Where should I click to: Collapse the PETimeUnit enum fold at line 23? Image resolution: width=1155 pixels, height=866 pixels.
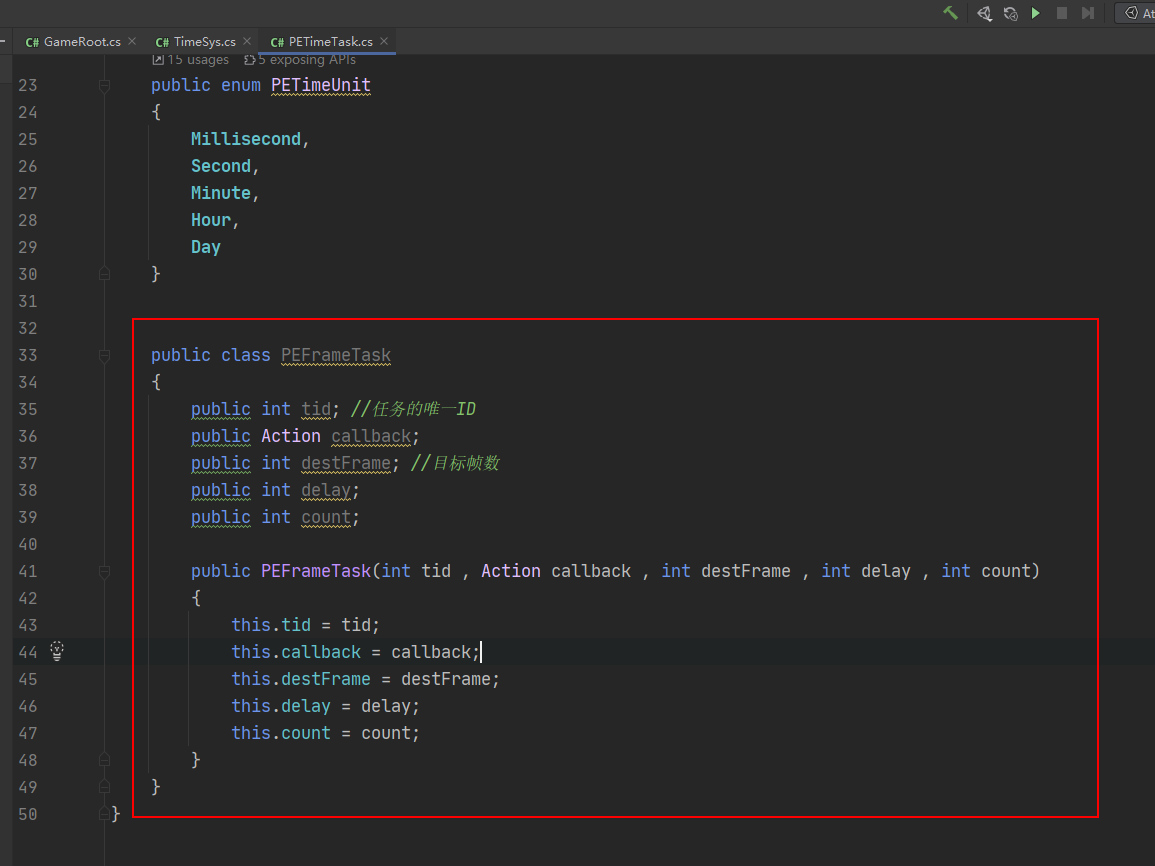tap(105, 85)
